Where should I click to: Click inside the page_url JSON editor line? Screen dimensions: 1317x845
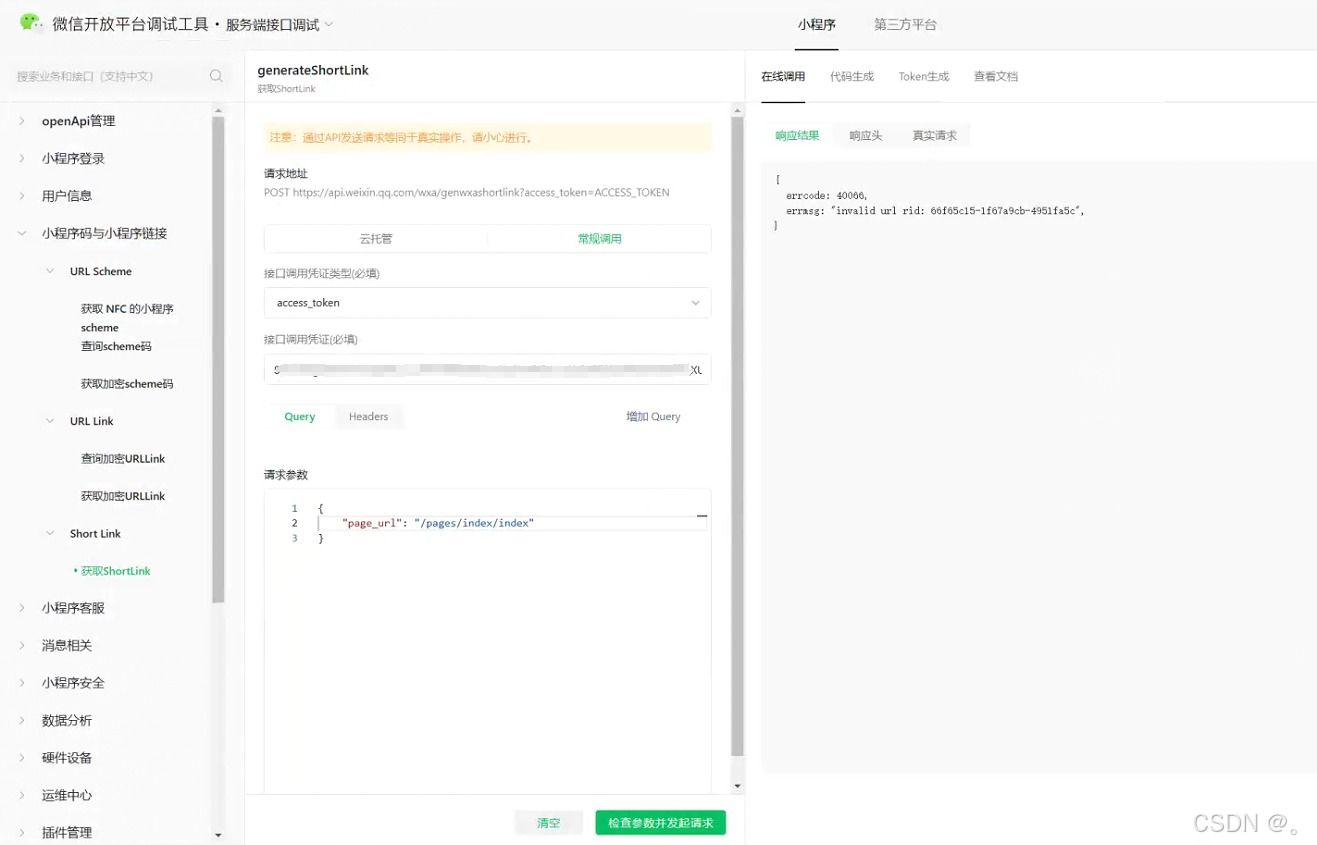tap(512, 523)
